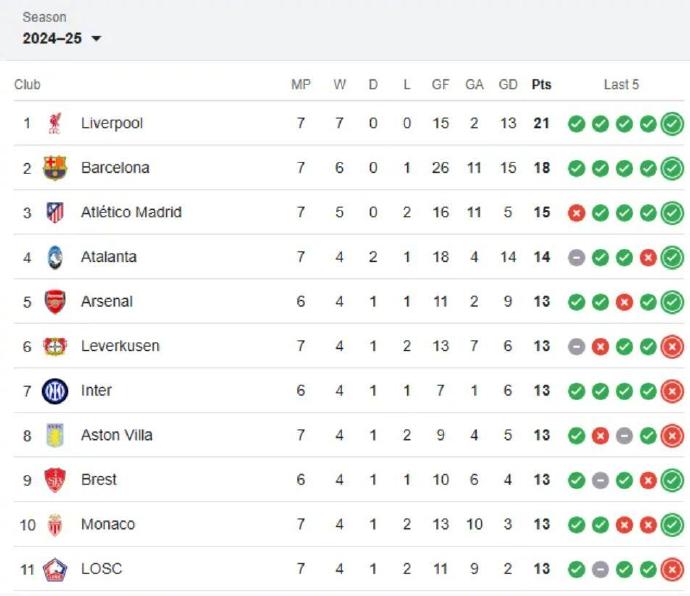
Task: Click the Barcelona club crest icon
Action: (55, 168)
